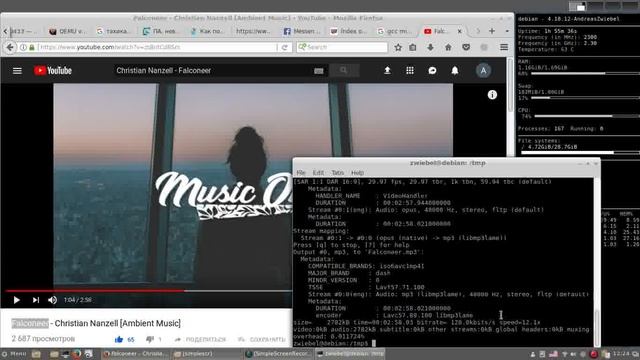Image resolution: width=640 pixels, height=360 pixels.
Task: Switch to the SimpleScreenRecorder taskbar window
Action: click(x=278, y=354)
